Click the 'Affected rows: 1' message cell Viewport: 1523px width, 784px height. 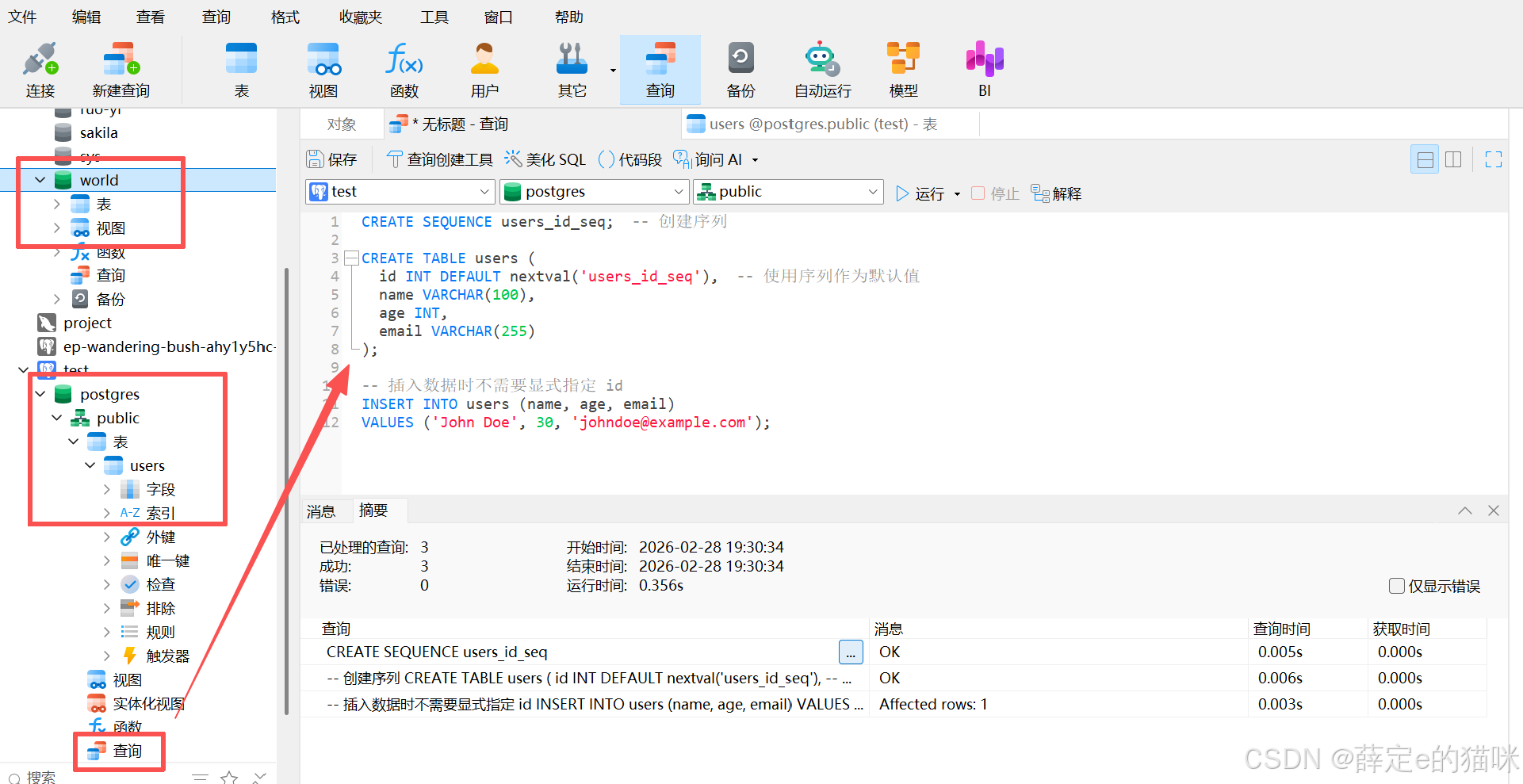pyautogui.click(x=1058, y=704)
